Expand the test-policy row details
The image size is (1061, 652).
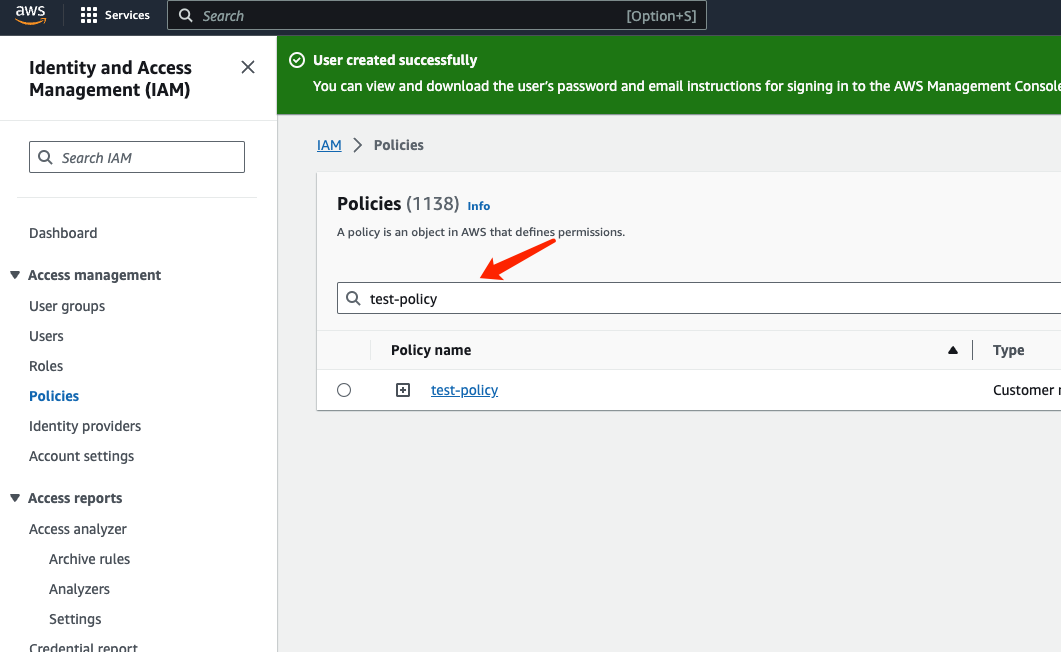pyautogui.click(x=403, y=390)
